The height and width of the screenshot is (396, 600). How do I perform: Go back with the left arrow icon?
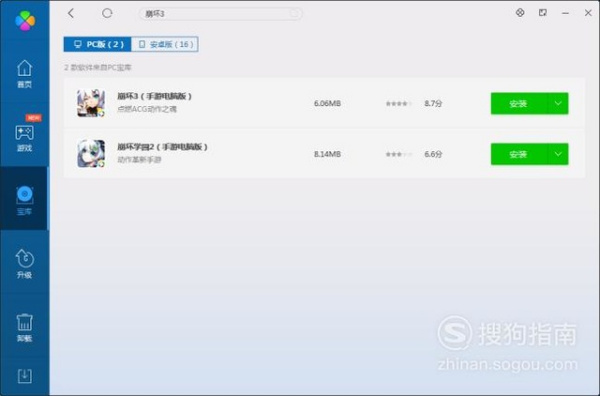click(71, 13)
